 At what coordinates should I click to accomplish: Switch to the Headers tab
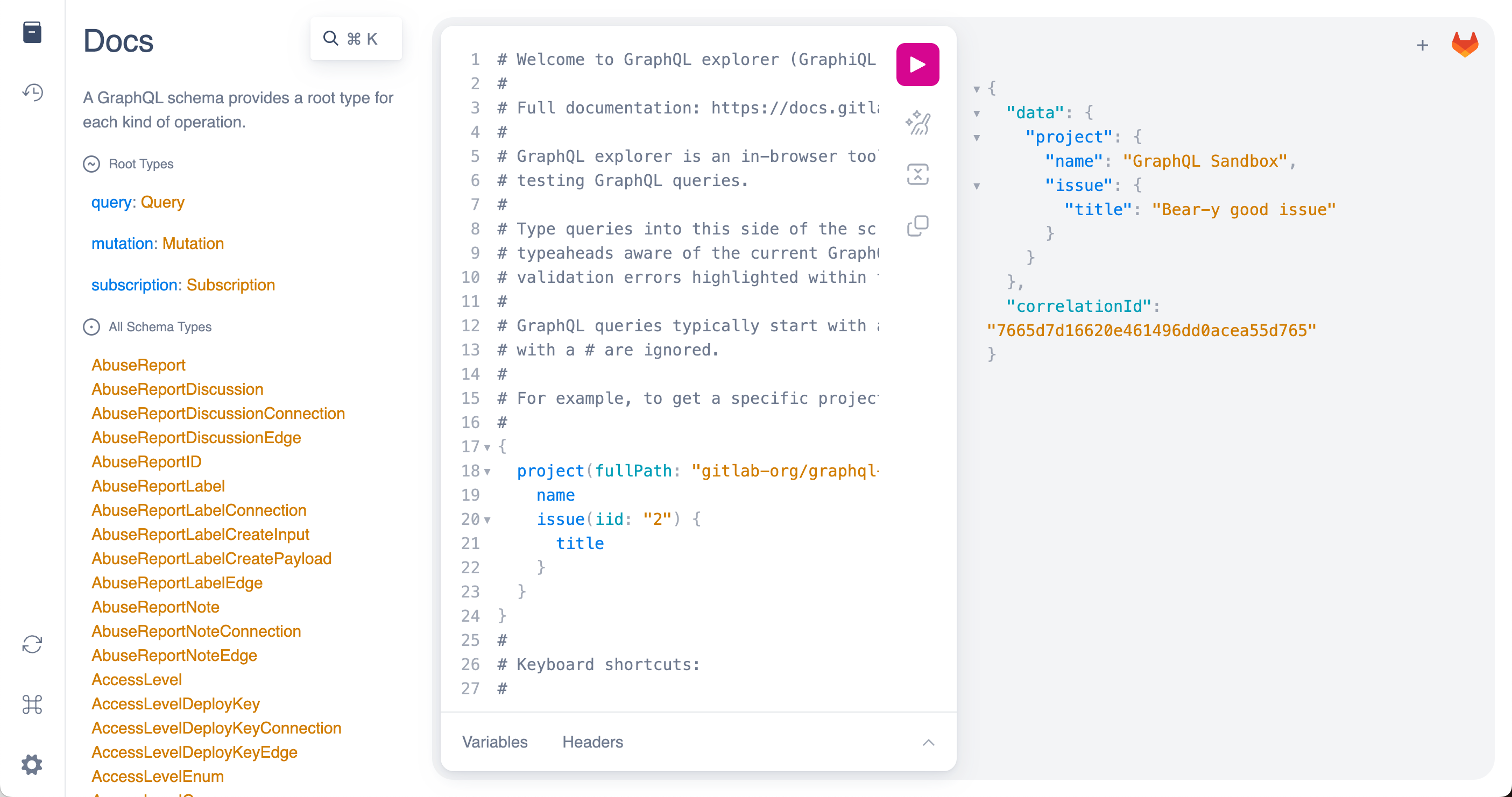(x=592, y=742)
